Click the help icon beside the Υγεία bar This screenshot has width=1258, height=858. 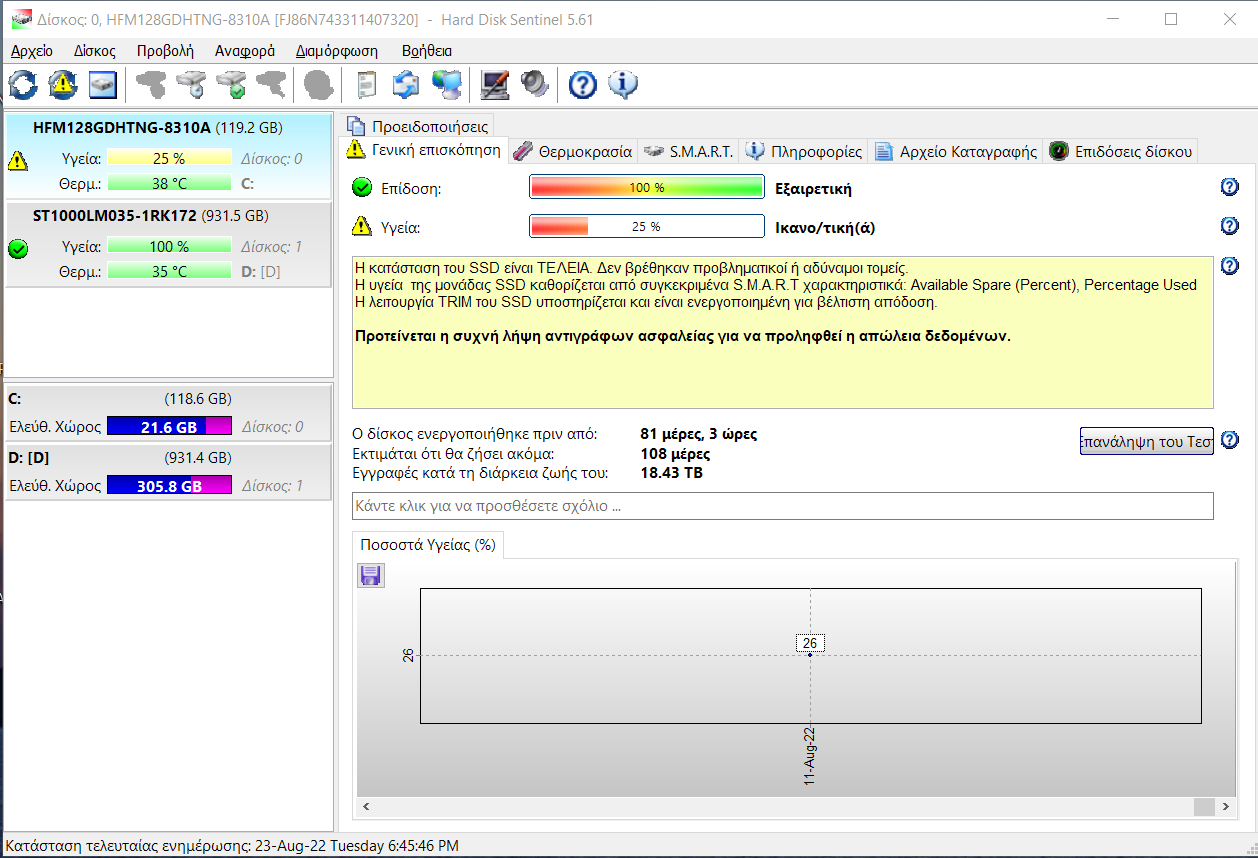click(1230, 226)
